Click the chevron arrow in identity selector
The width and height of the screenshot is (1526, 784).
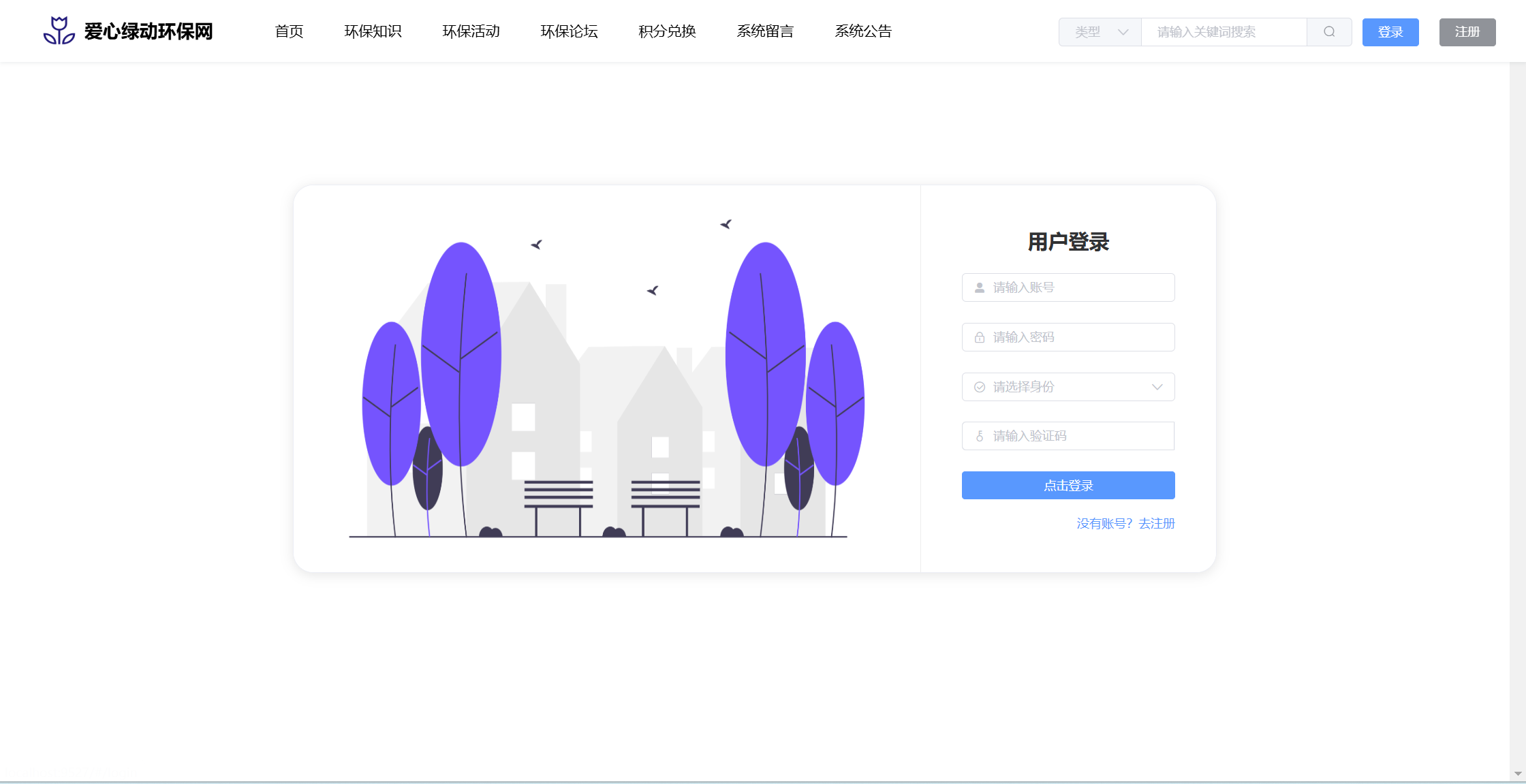pos(1157,387)
